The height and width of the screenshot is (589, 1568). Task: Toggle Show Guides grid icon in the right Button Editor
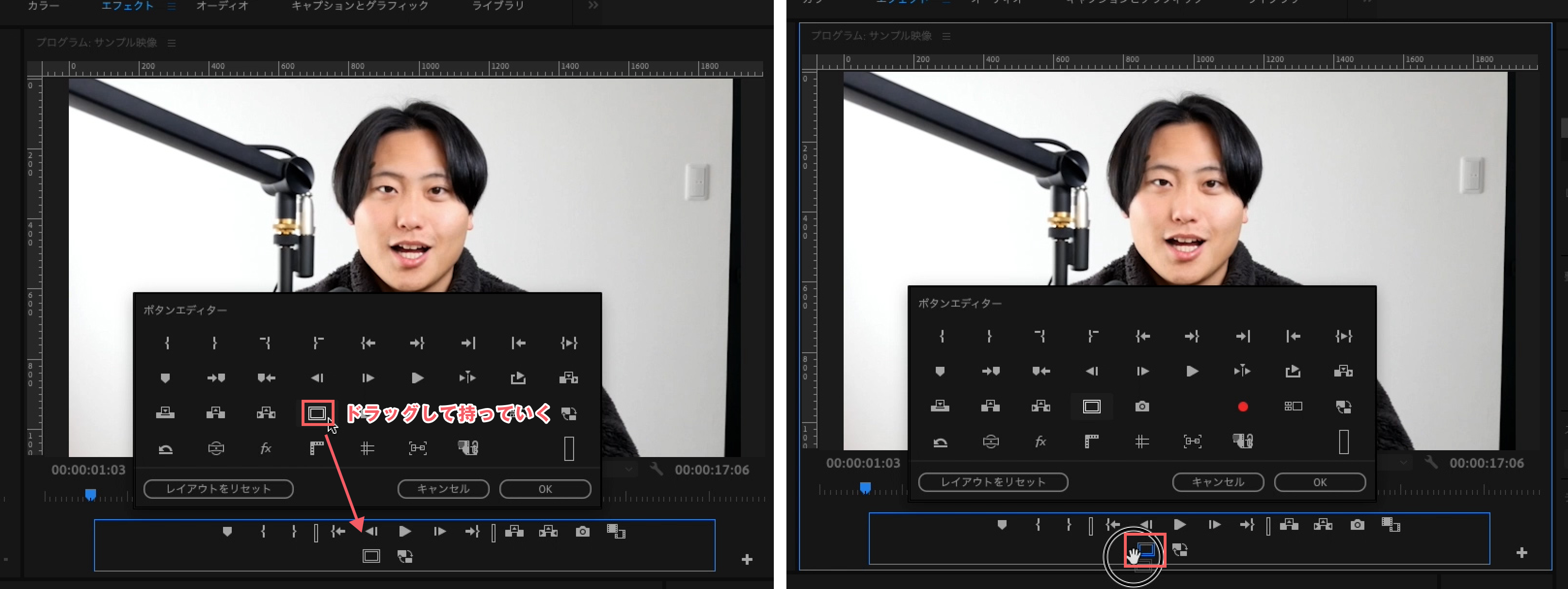1142,442
